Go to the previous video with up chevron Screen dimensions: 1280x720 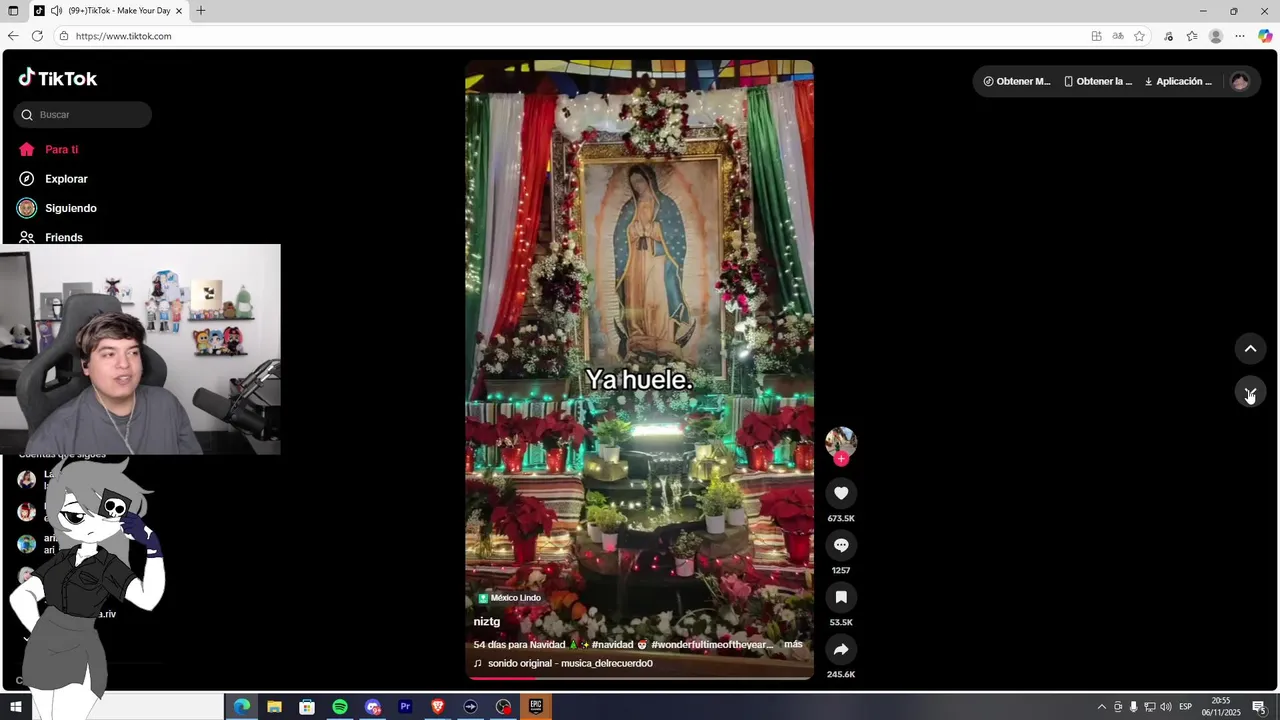pos(1250,348)
